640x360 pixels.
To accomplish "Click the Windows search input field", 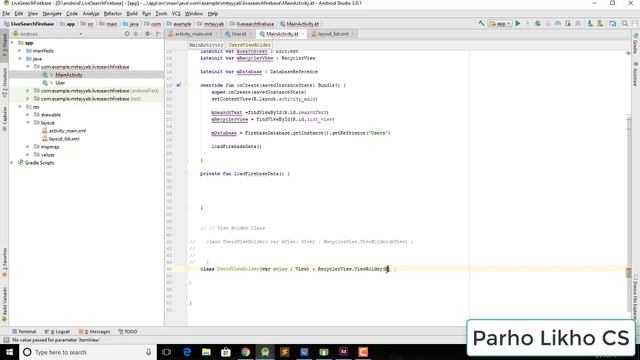I will pos(87,352).
